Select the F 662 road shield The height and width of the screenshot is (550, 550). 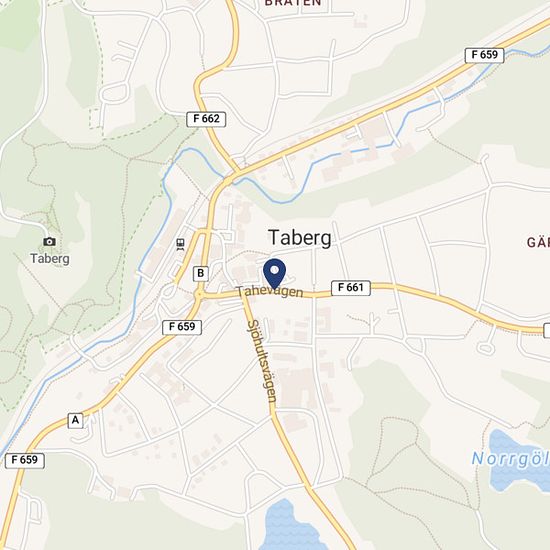click(206, 119)
